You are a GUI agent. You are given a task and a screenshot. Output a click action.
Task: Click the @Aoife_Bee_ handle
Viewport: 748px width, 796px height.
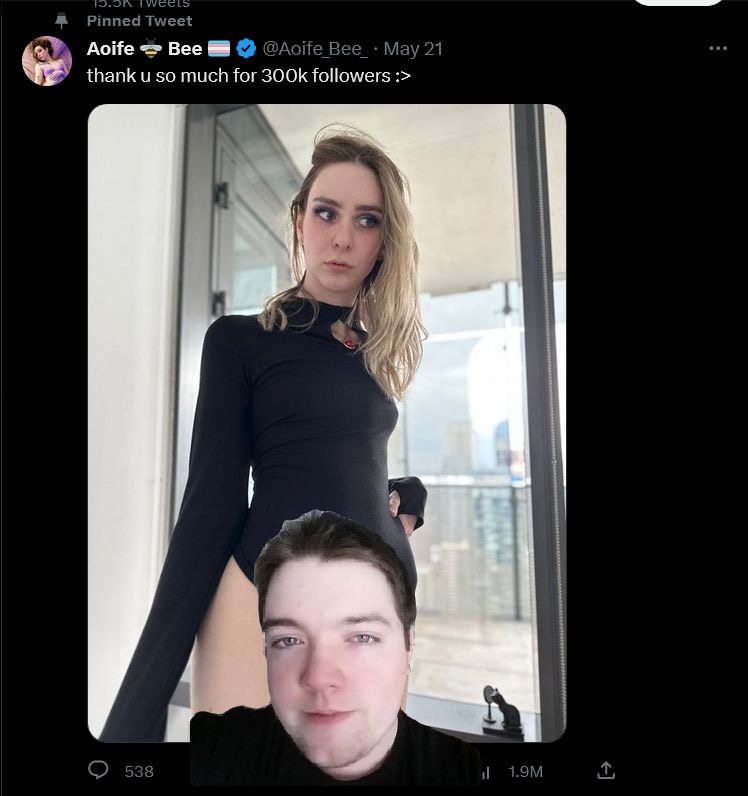pos(315,49)
